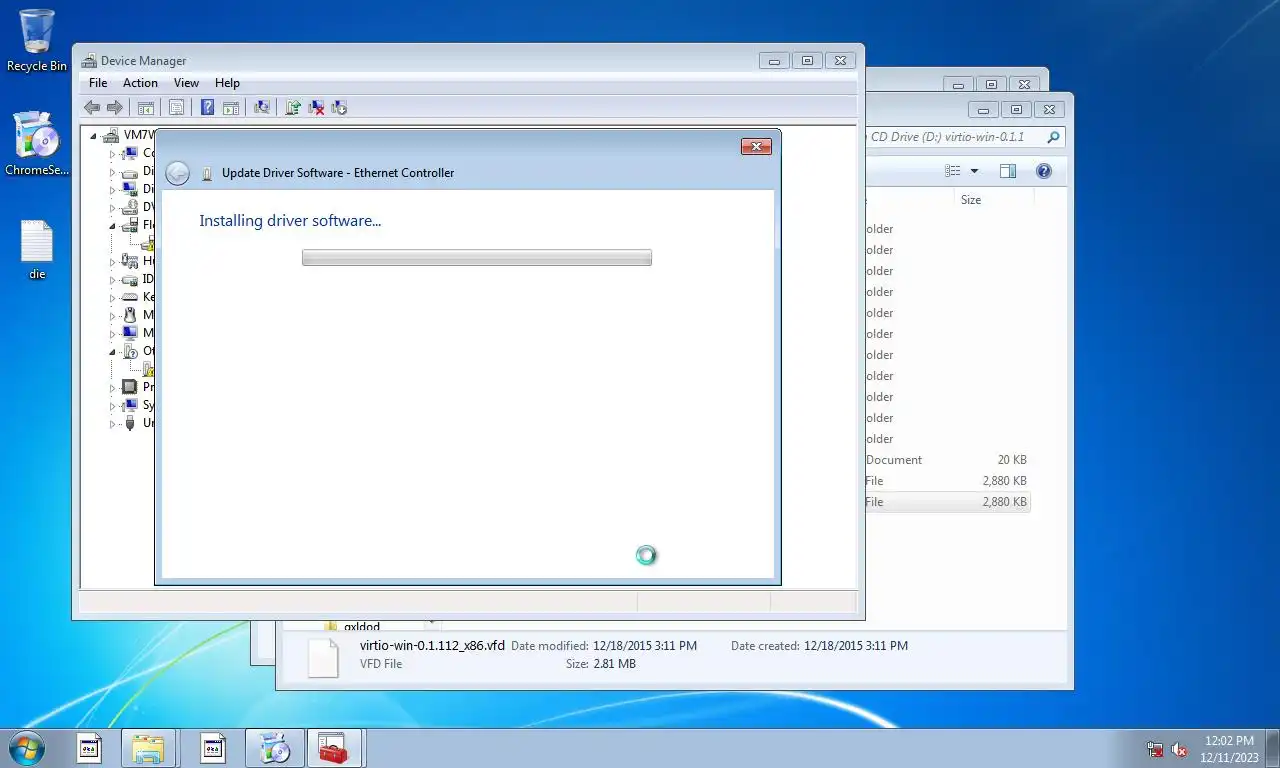Click the taskbar clock showing 12:02 PM

click(x=1229, y=749)
